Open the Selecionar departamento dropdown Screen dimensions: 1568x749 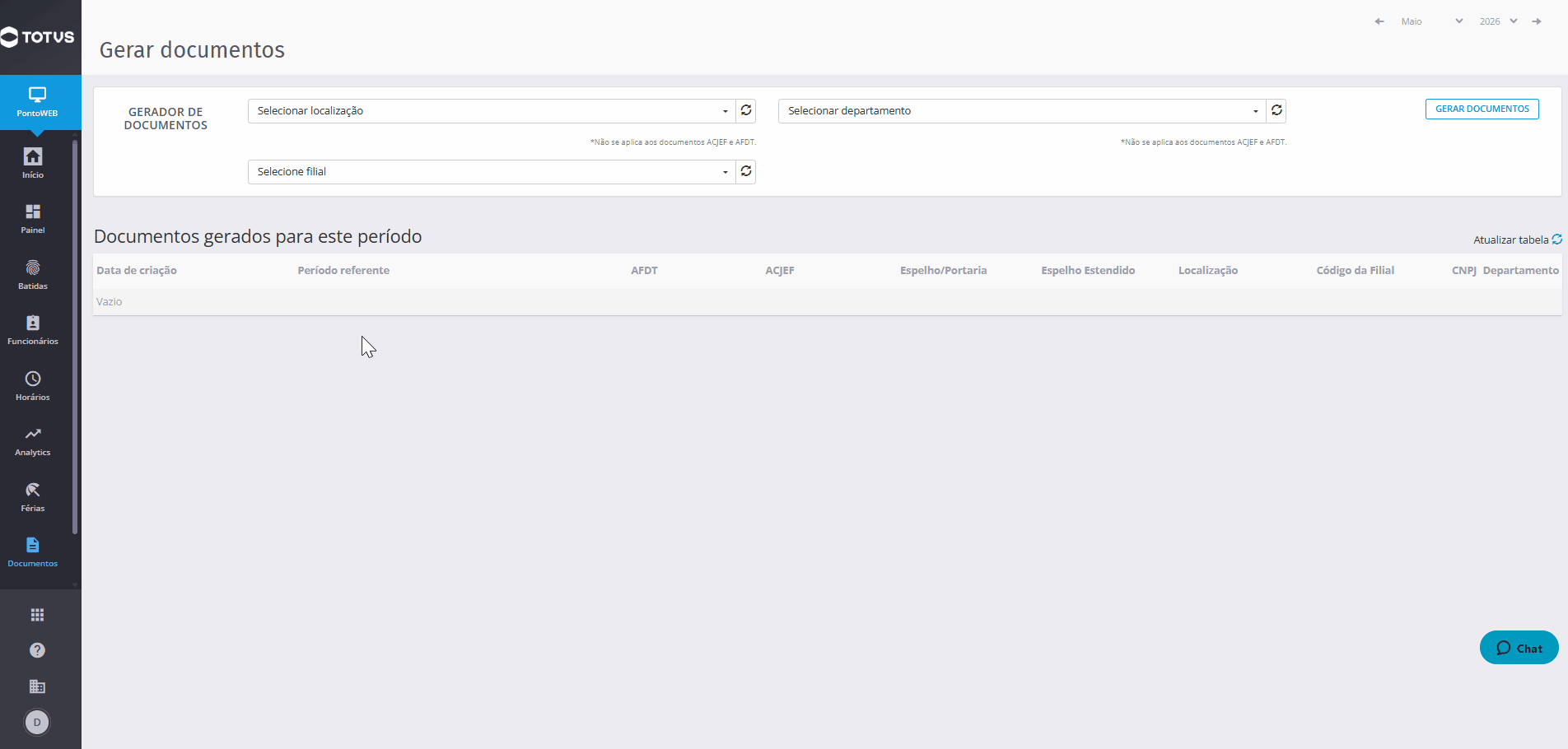pyautogui.click(x=1022, y=111)
